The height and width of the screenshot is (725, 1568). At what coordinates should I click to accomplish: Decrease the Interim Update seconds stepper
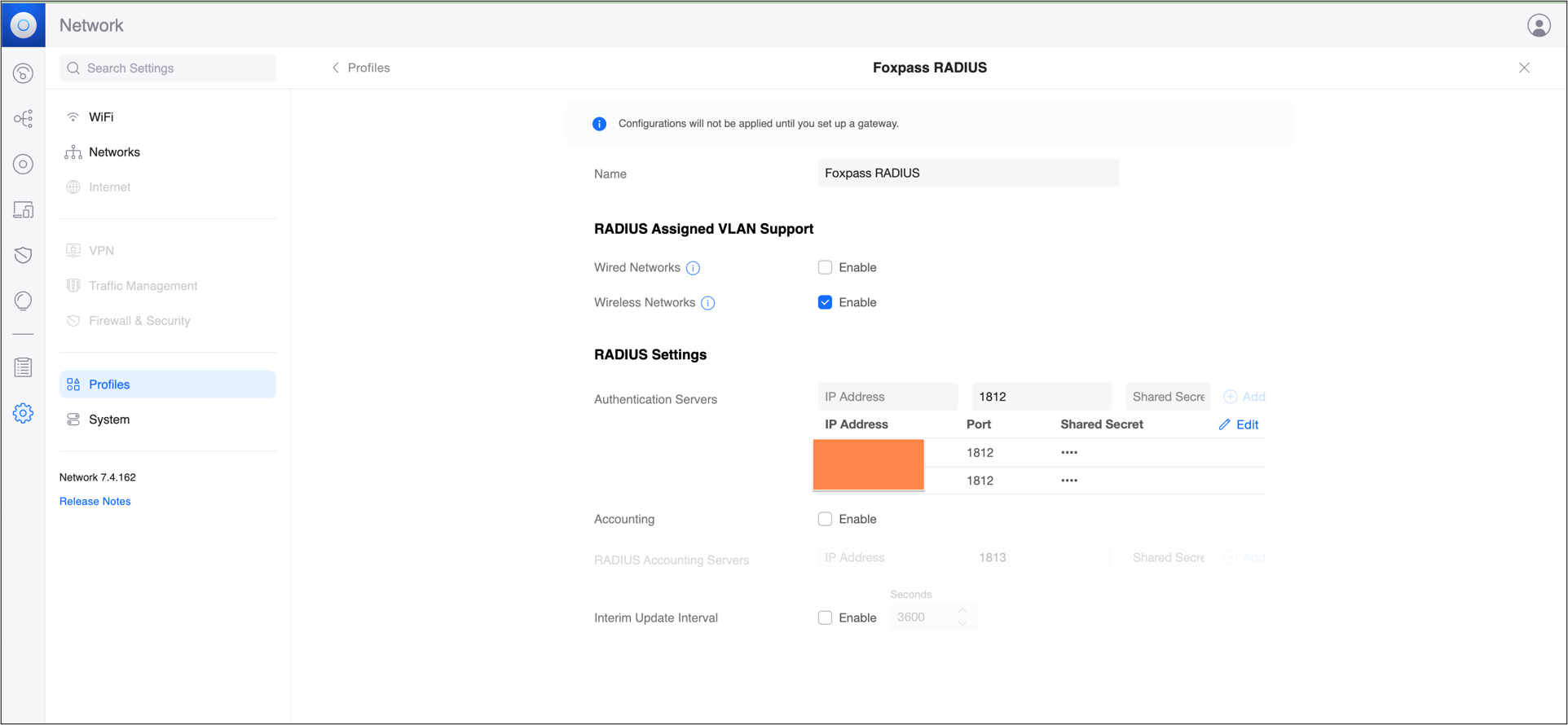coord(962,623)
